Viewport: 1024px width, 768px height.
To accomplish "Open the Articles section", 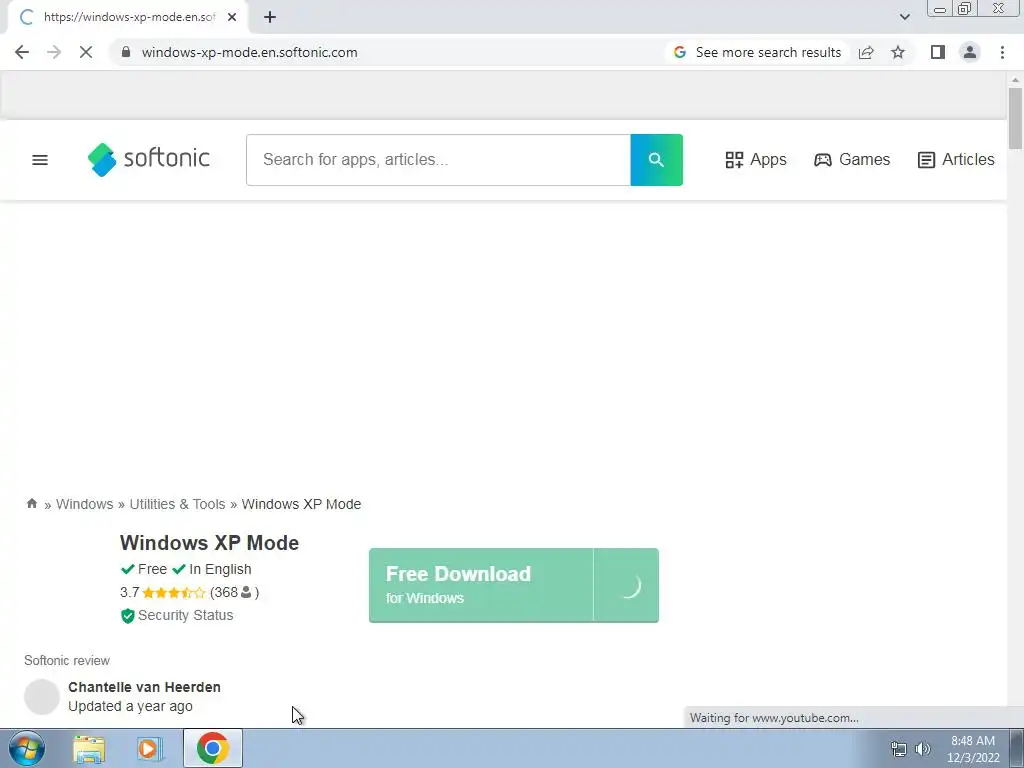I will pos(956,159).
